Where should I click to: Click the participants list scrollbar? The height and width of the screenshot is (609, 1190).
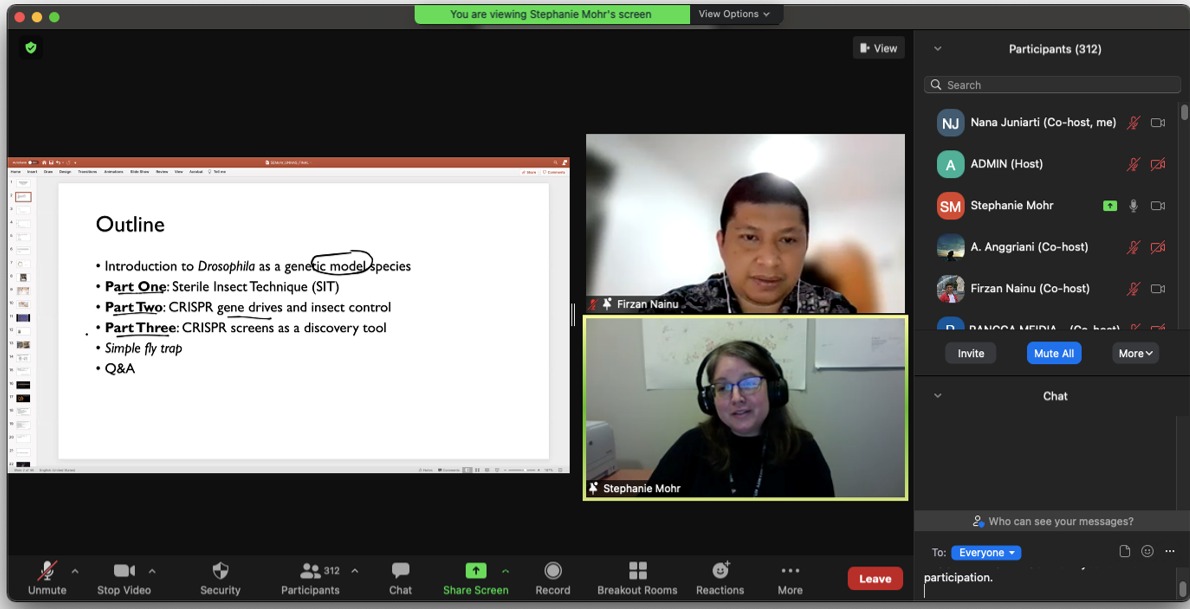click(1184, 113)
